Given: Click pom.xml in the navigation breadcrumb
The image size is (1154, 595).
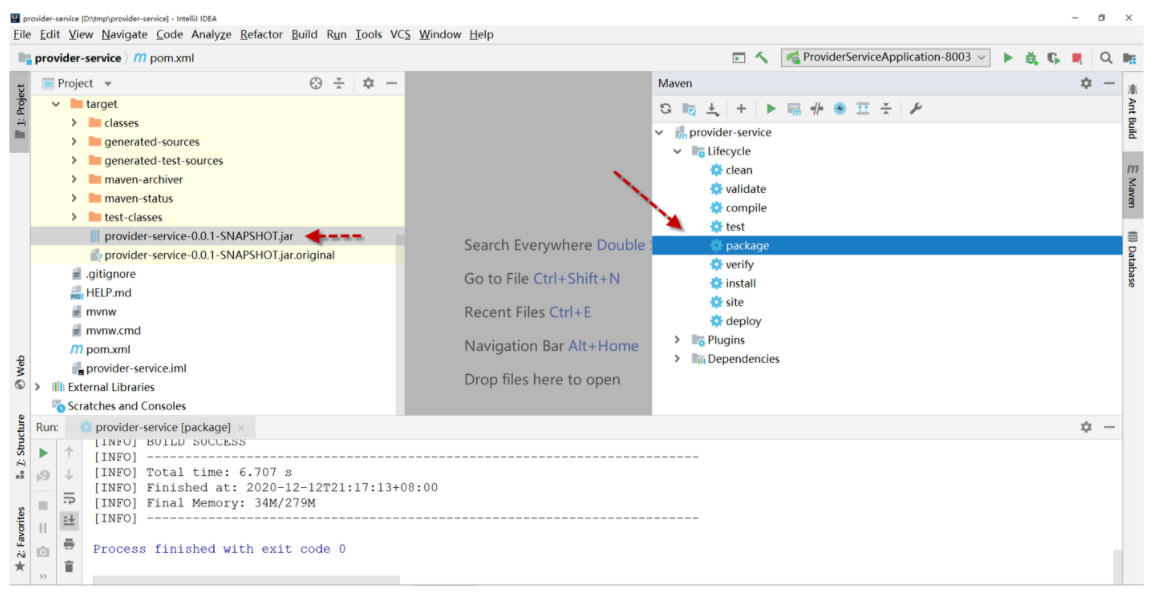Looking at the screenshot, I should point(163,58).
